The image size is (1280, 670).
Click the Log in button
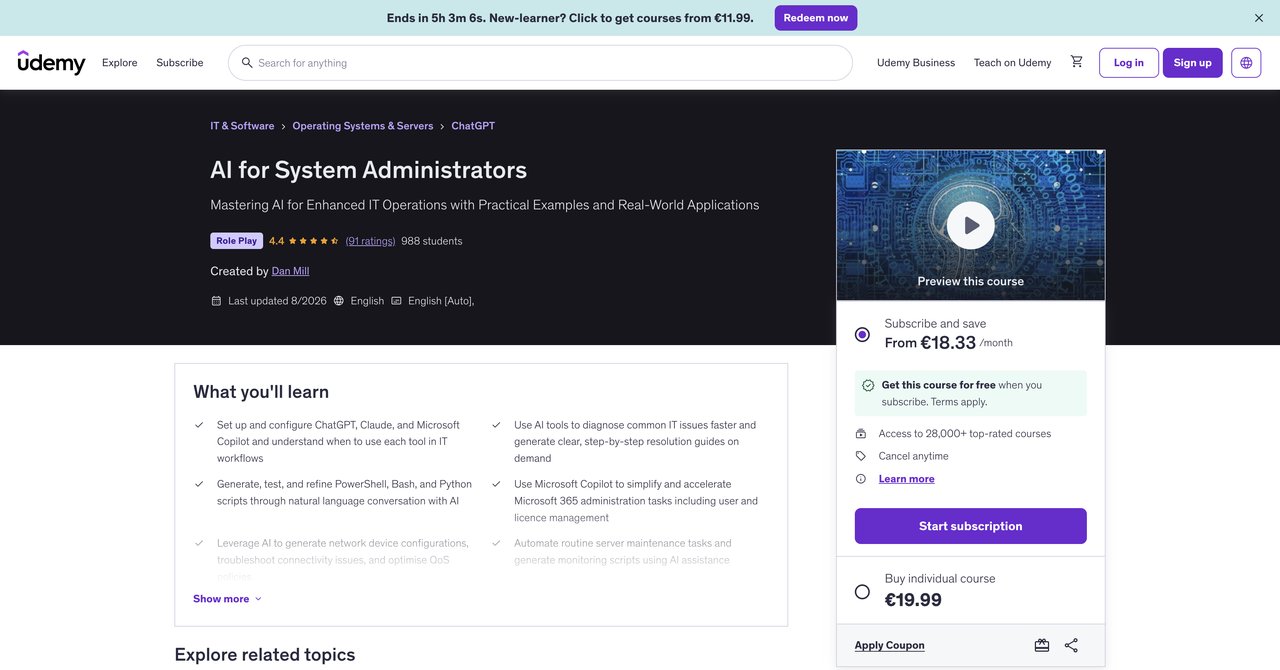1129,63
